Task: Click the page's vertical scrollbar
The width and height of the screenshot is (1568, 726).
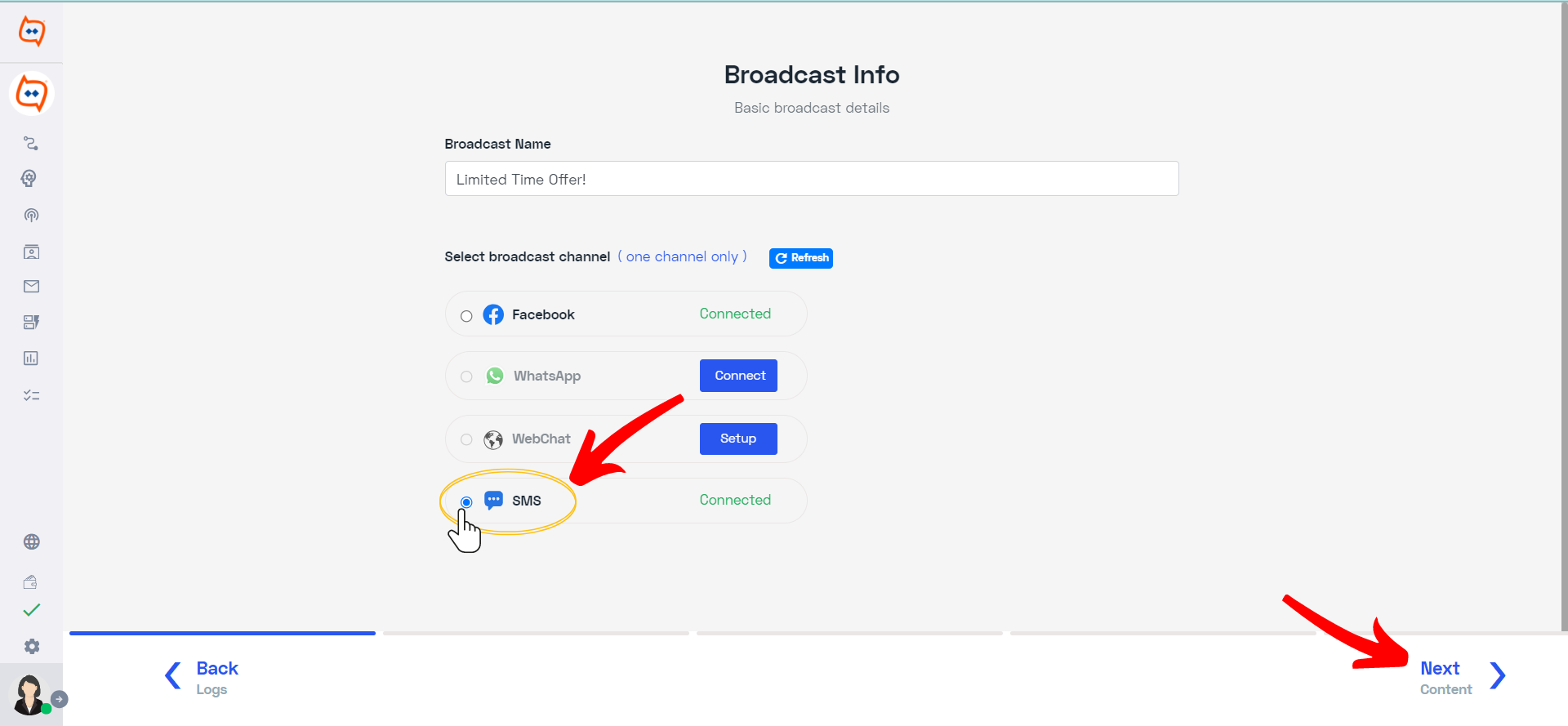Action: pyautogui.click(x=1565, y=317)
